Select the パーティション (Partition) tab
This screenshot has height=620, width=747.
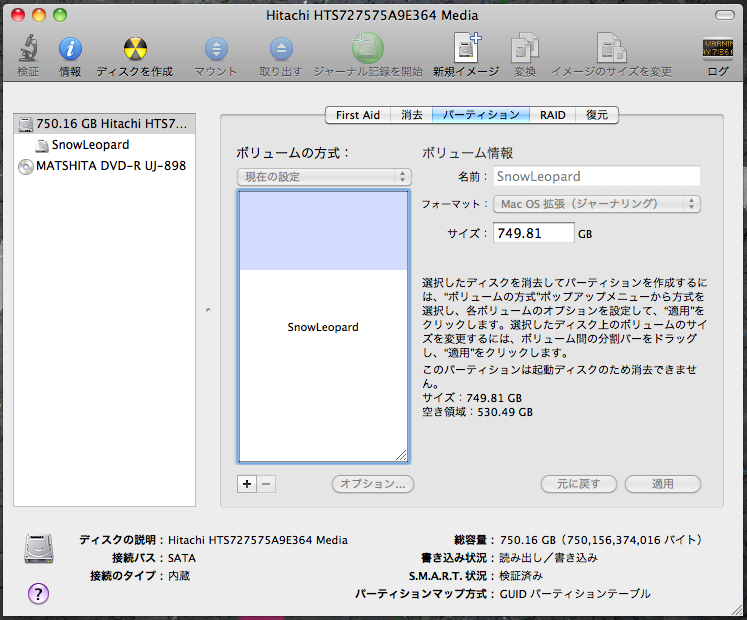pos(481,115)
